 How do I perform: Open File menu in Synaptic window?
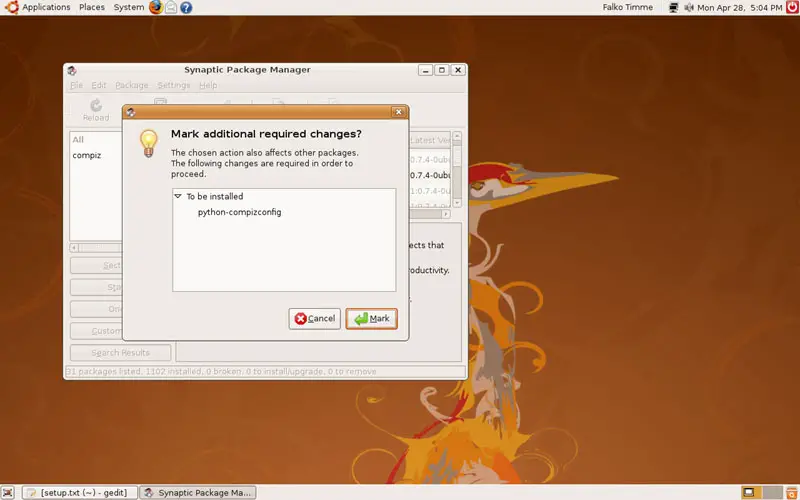click(76, 85)
